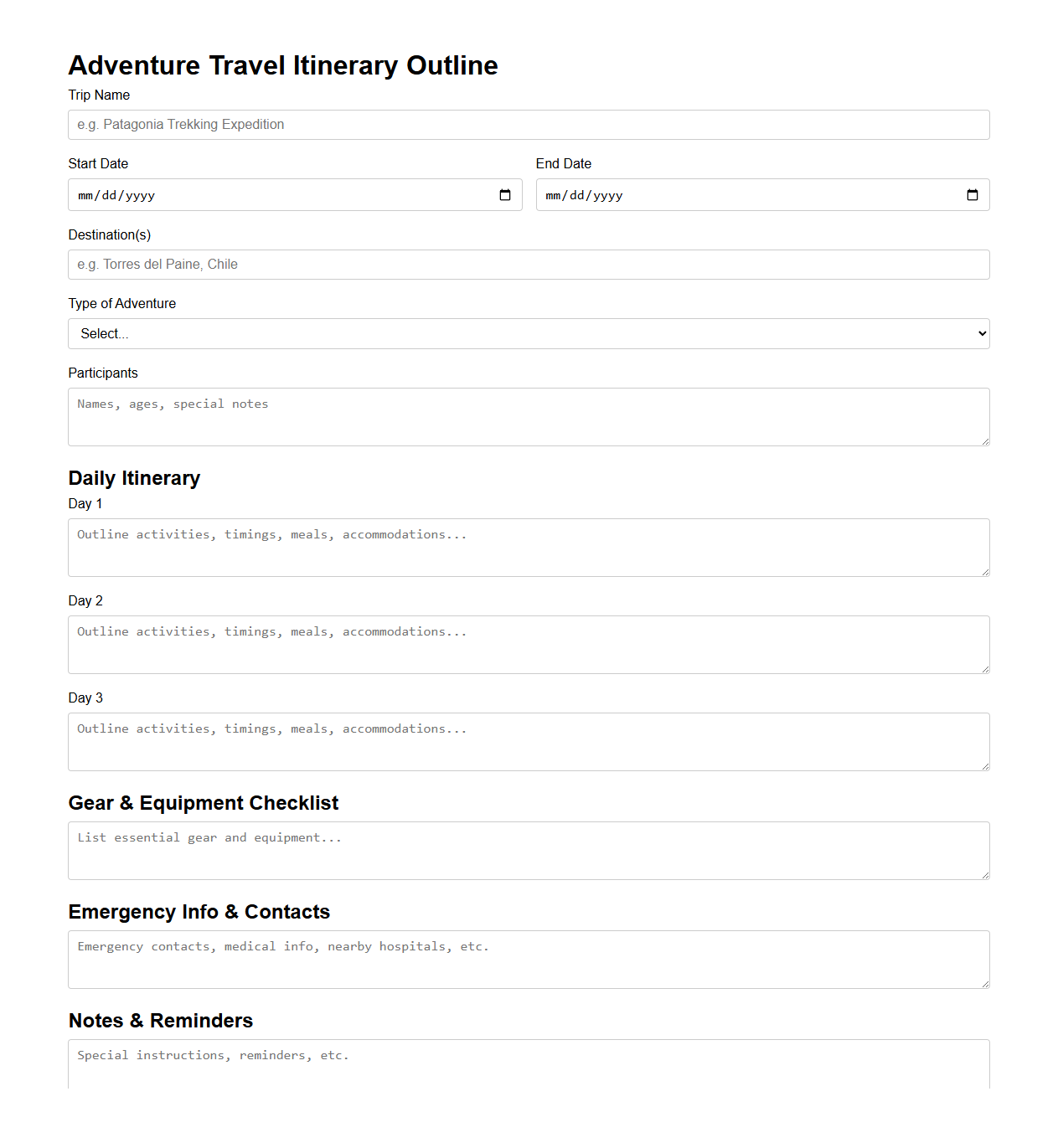Click the Participants notes area
This screenshot has width=1058, height=1148.
click(x=529, y=416)
